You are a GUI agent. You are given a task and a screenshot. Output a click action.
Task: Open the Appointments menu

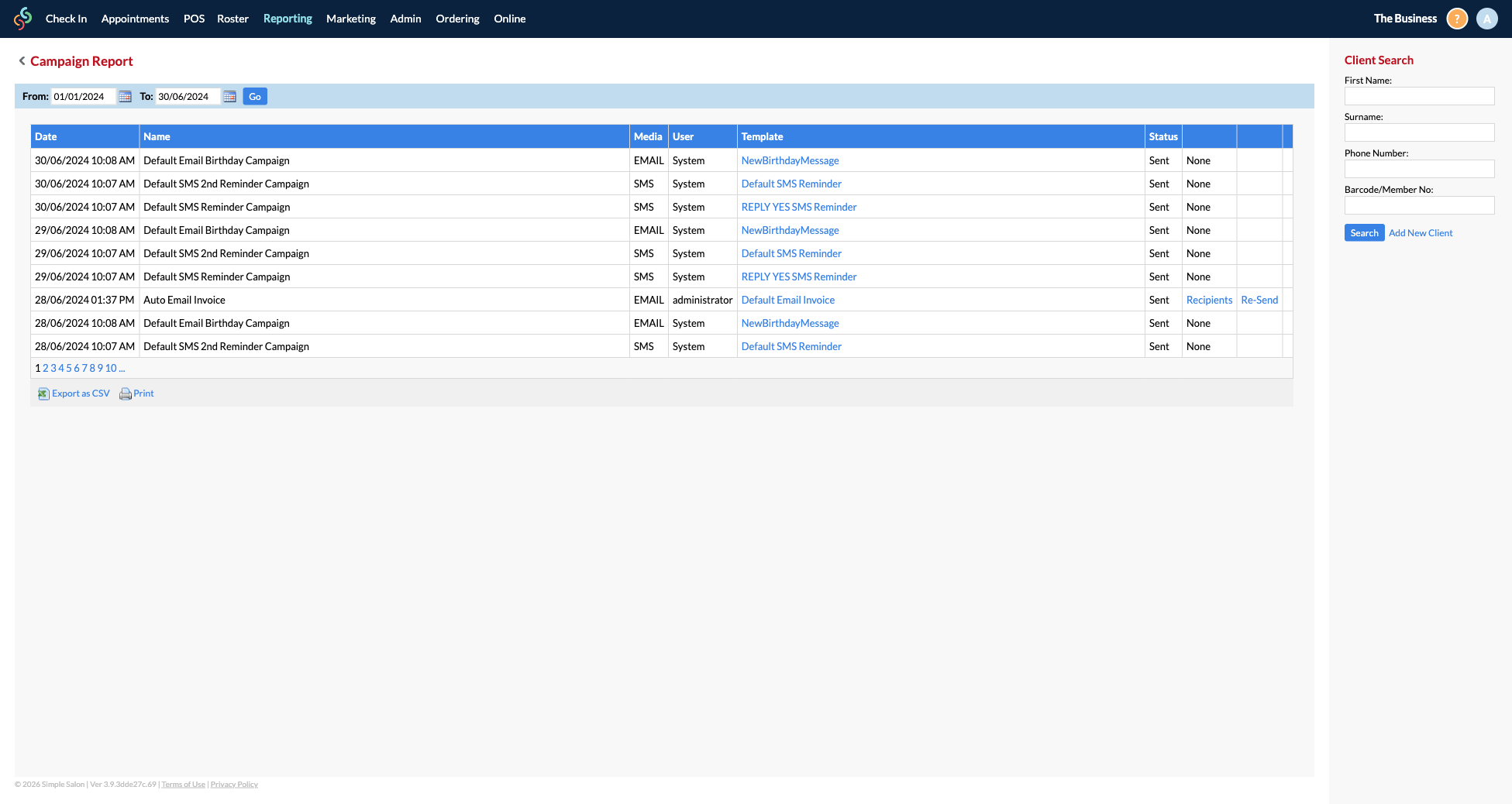(135, 19)
